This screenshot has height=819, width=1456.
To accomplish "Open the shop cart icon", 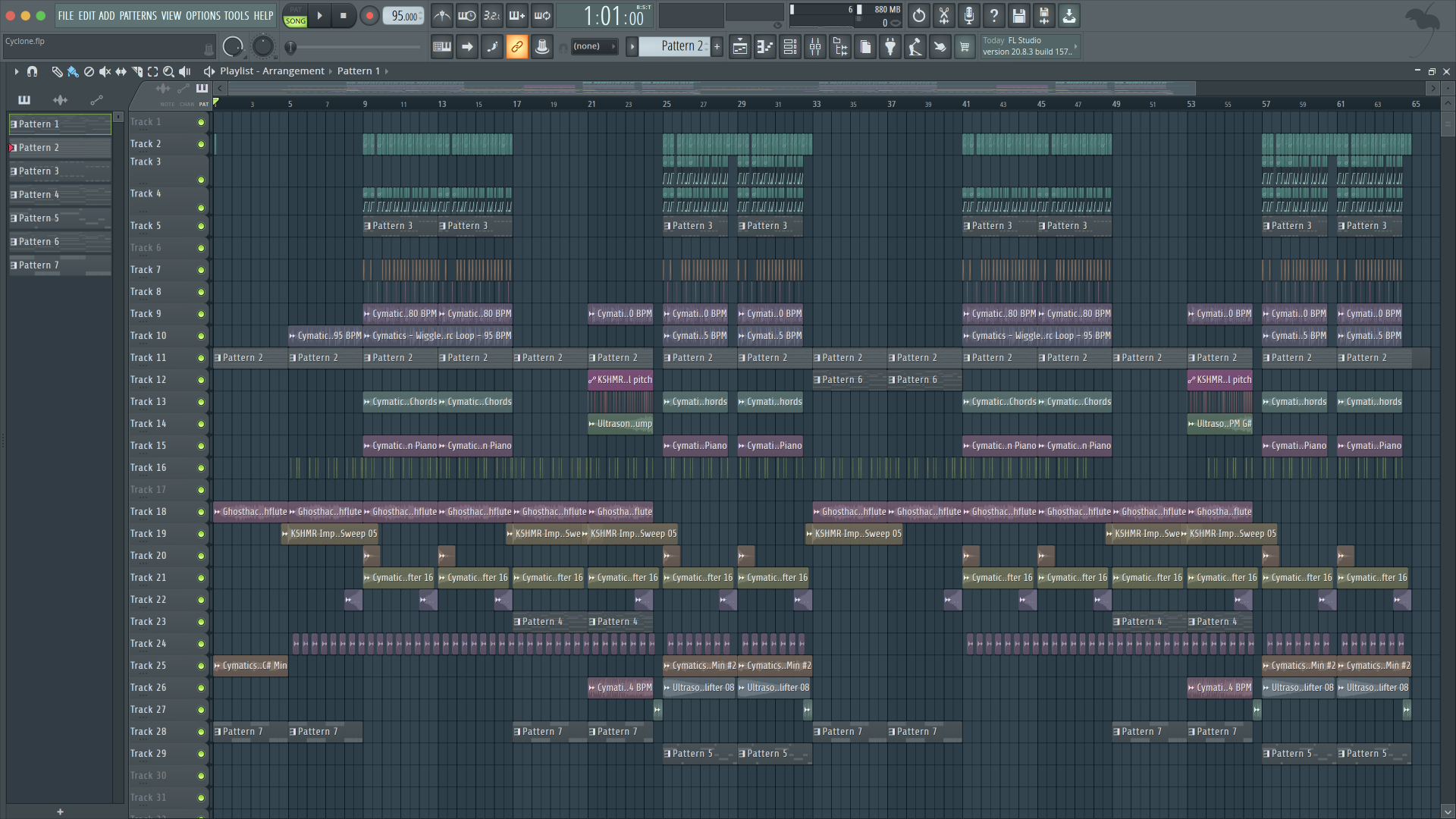I will [x=965, y=47].
